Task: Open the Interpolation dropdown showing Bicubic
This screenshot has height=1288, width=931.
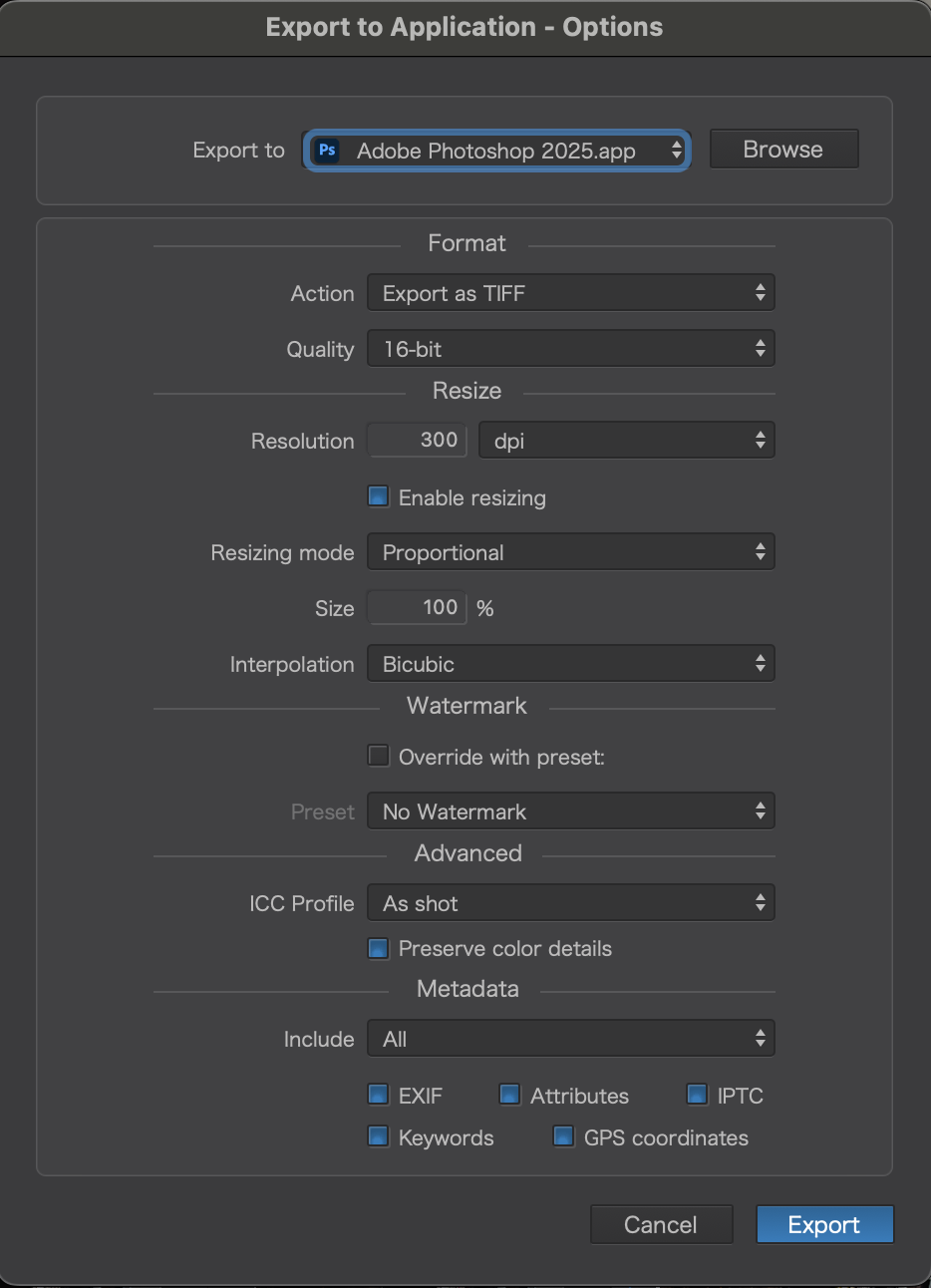Action: click(570, 663)
